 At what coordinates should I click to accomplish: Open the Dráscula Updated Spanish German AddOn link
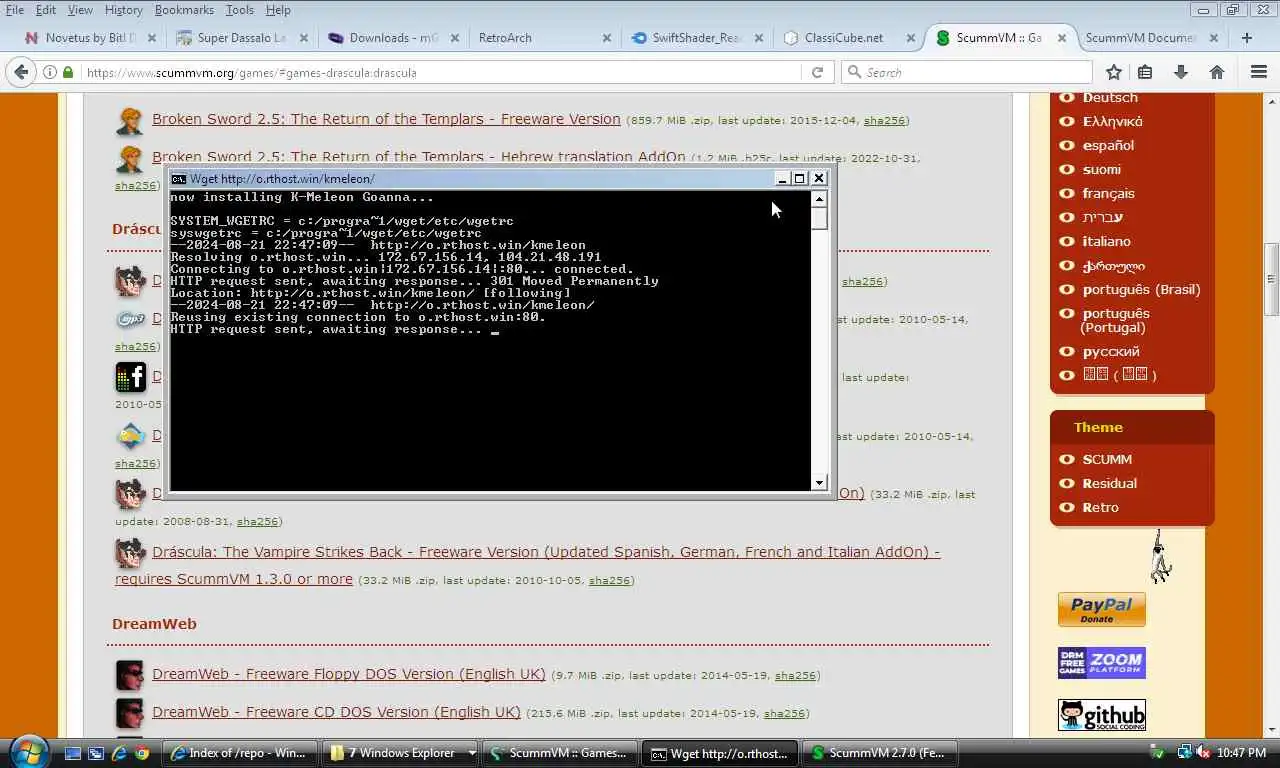point(527,565)
